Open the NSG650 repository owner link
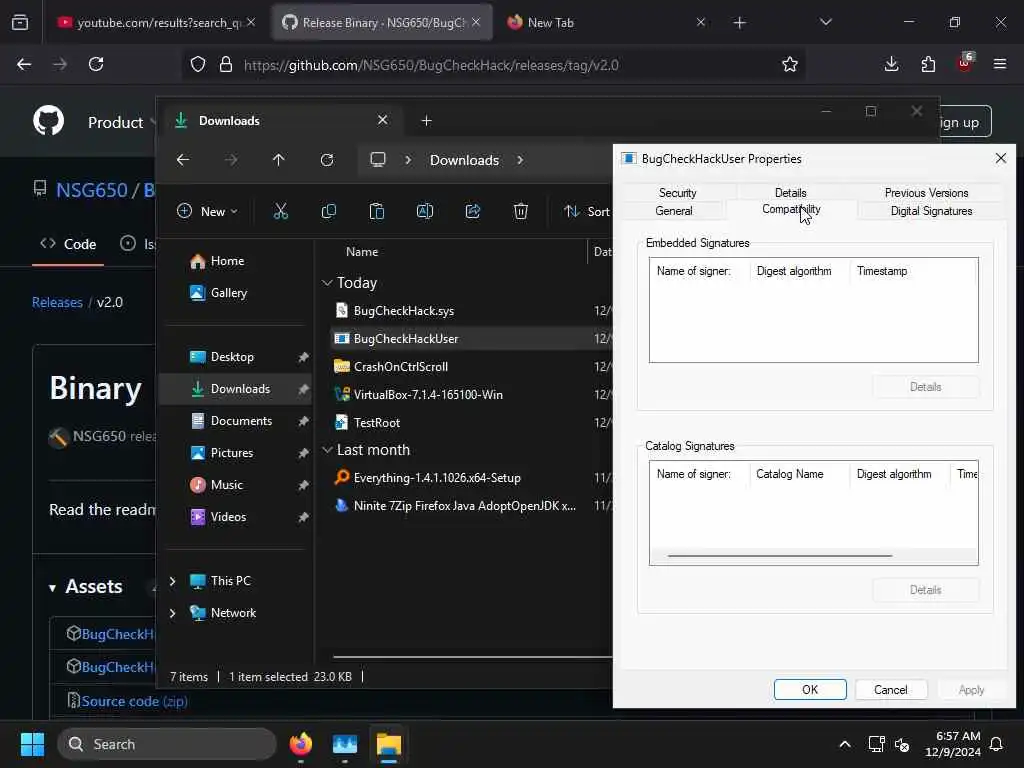Screen dimensions: 1024x768 point(91,190)
